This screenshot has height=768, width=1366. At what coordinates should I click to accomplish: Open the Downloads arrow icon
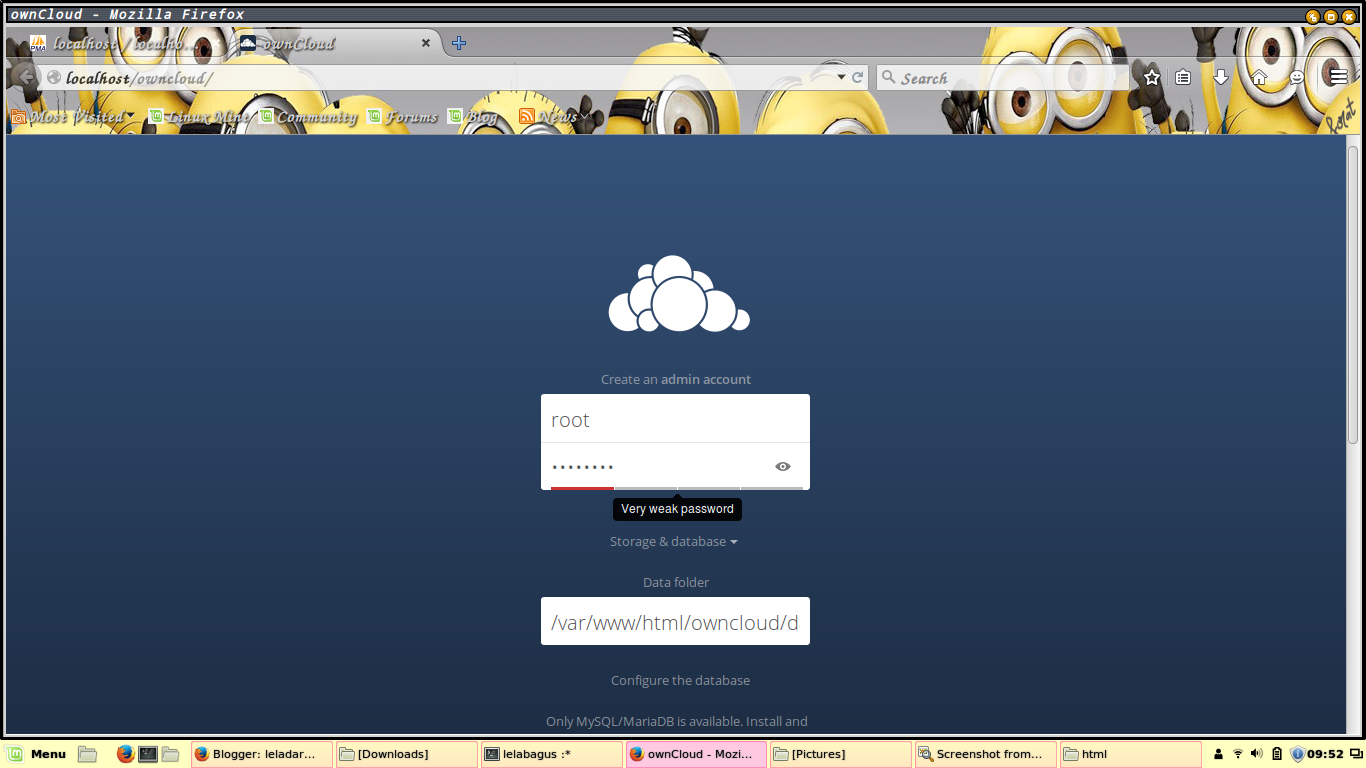1220,77
